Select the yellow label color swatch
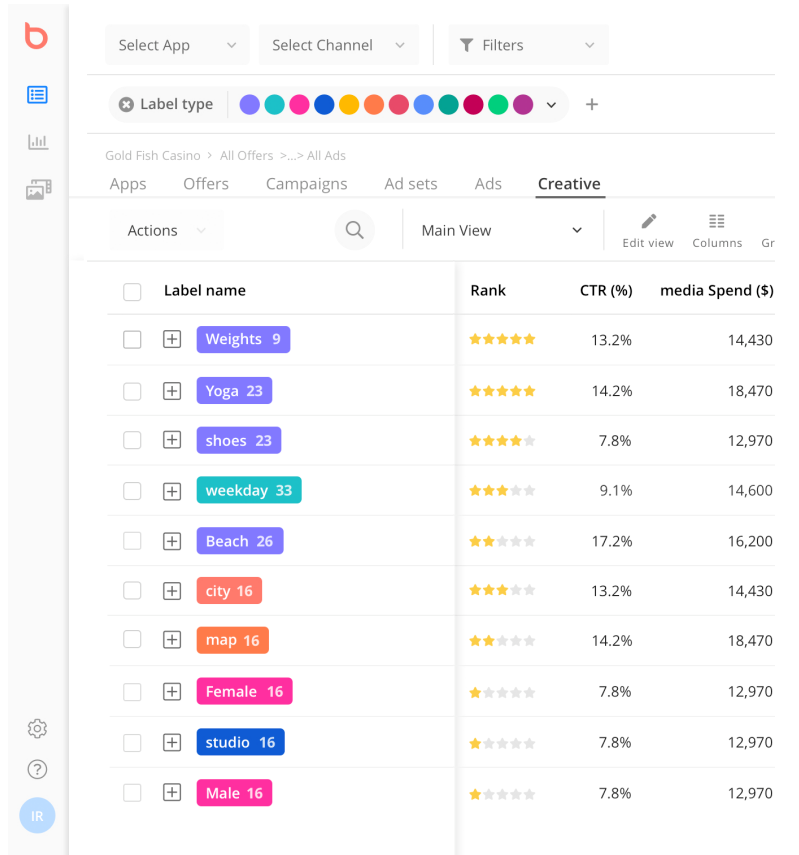Screen dimensions: 799x855 pyautogui.click(x=348, y=104)
